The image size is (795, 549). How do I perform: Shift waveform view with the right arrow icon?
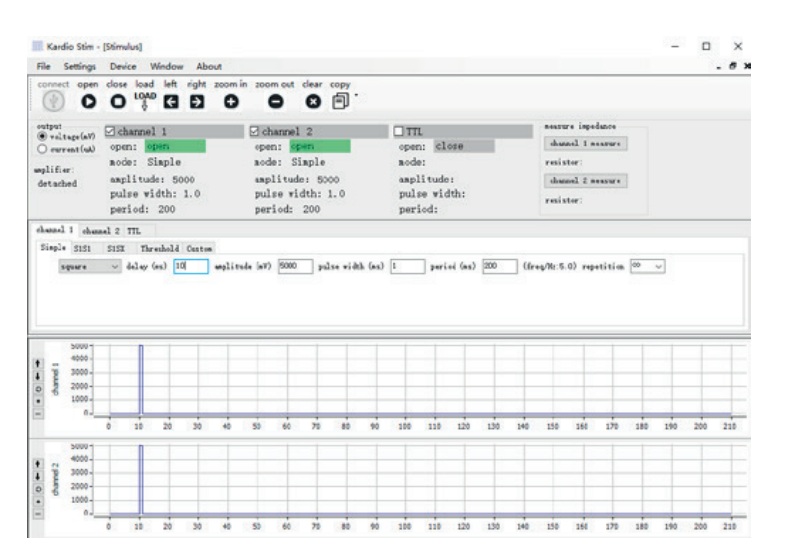click(197, 102)
